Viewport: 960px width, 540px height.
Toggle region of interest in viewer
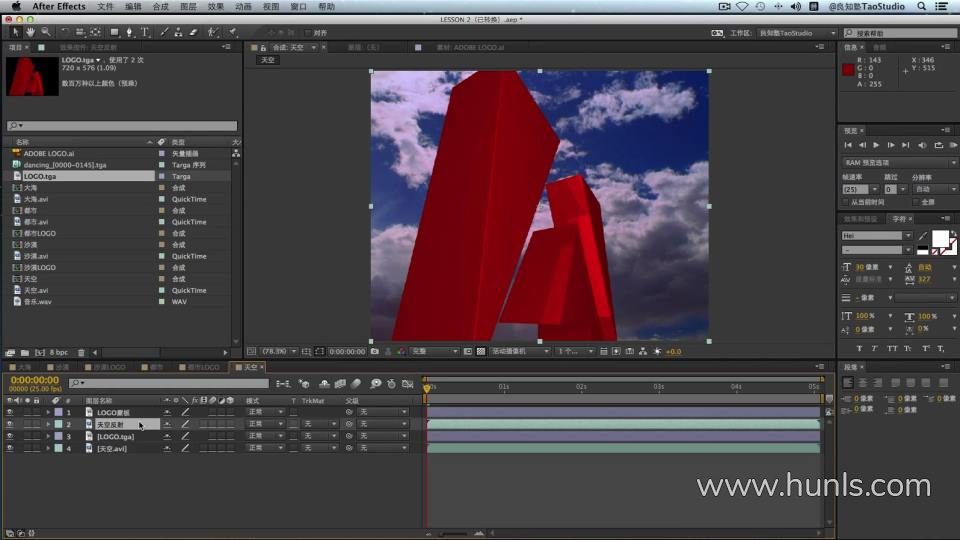468,351
